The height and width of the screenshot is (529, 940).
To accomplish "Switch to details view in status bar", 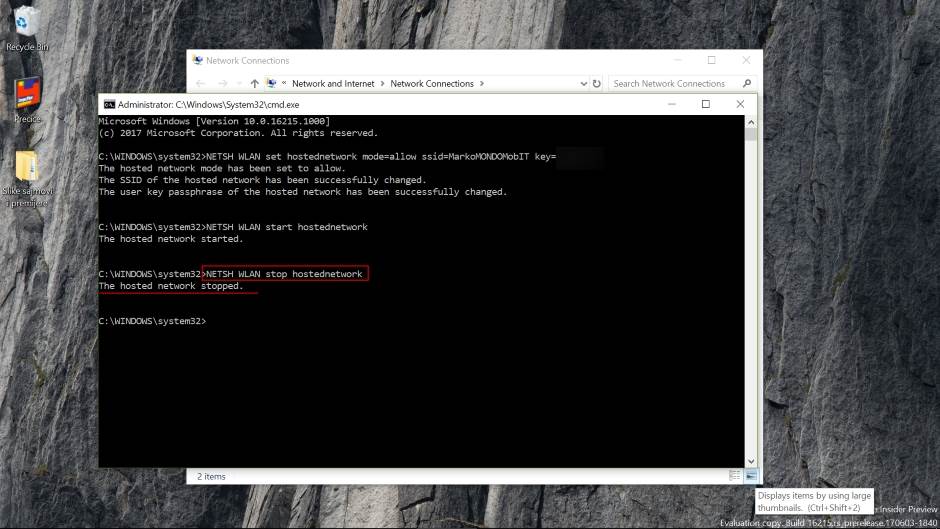I will tap(735, 476).
